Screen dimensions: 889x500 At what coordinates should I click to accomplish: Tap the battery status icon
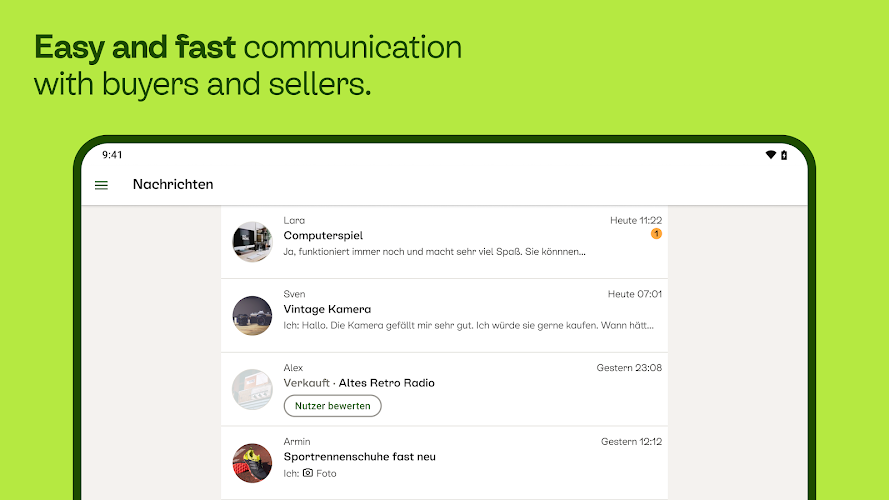pos(784,155)
